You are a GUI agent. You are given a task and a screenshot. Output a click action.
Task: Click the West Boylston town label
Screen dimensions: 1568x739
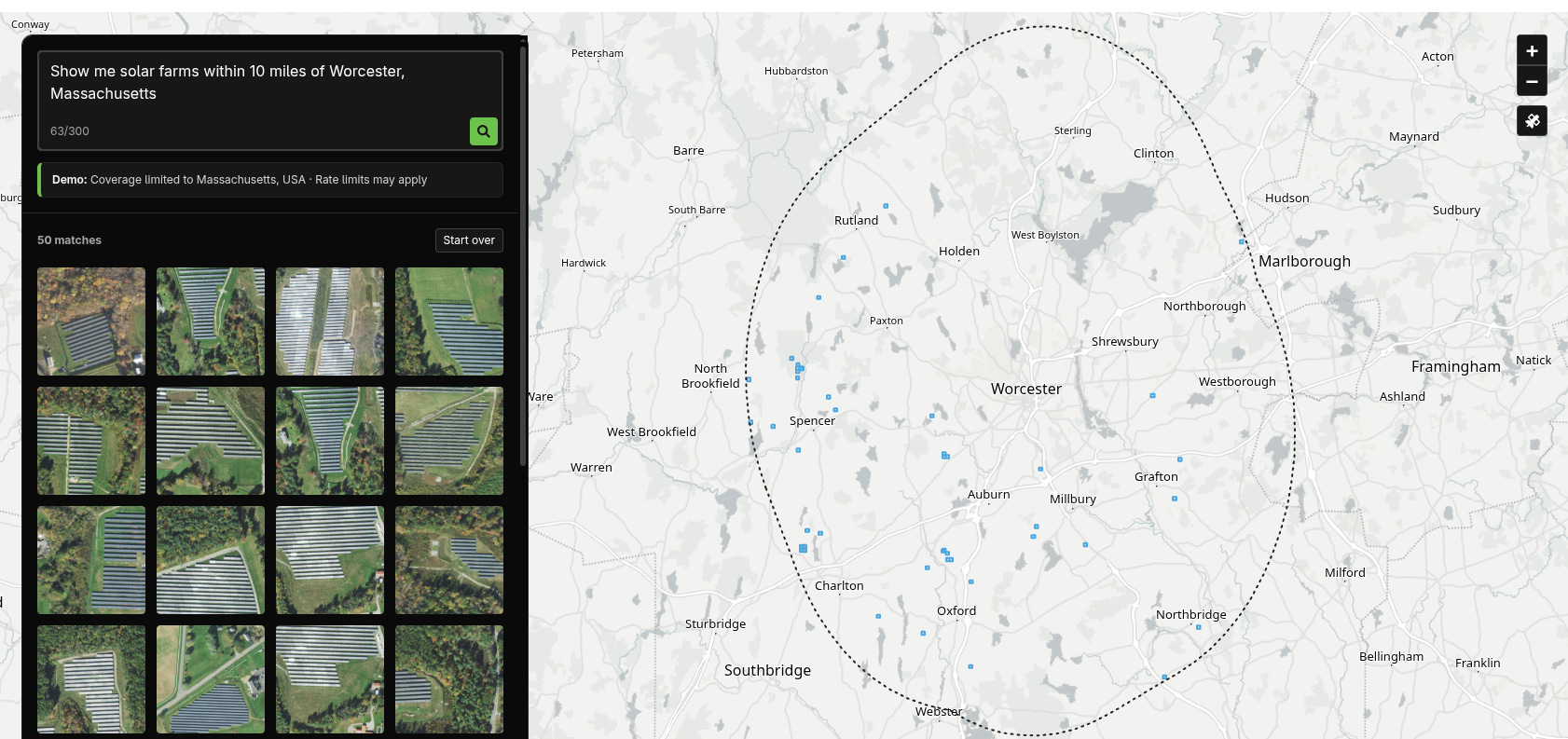(x=1045, y=235)
